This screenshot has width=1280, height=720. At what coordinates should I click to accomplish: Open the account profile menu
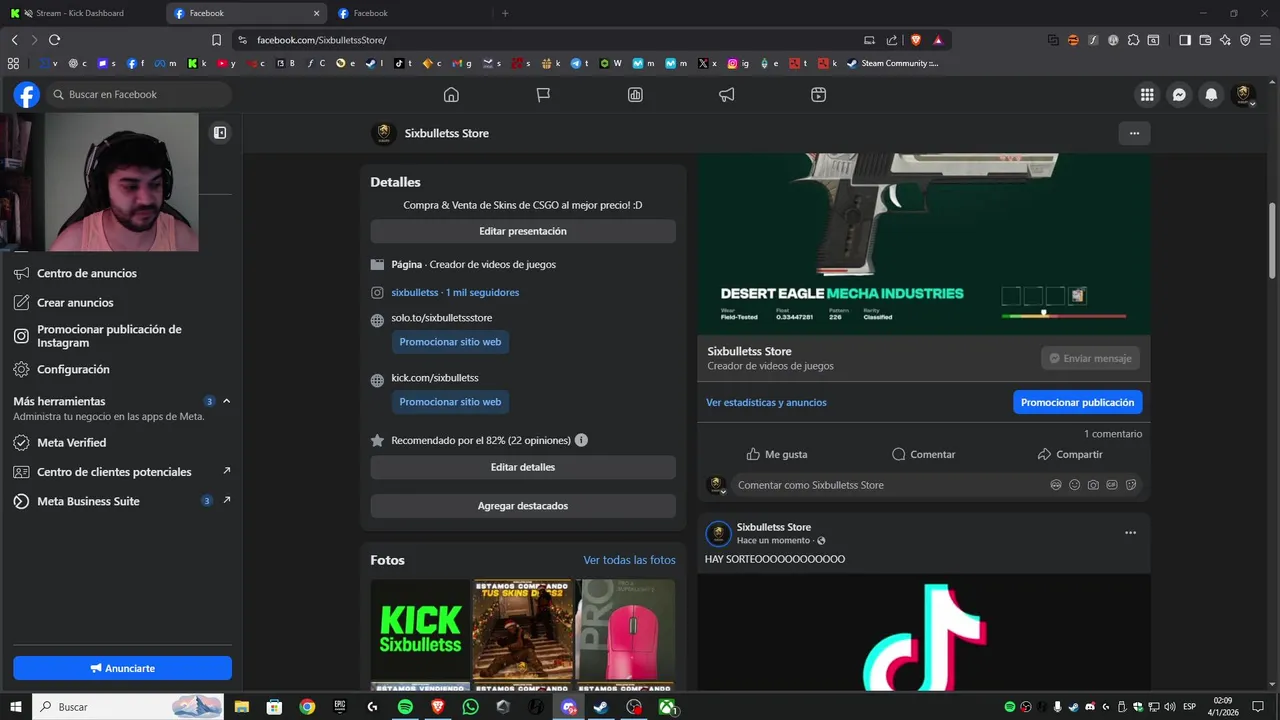click(x=1243, y=94)
